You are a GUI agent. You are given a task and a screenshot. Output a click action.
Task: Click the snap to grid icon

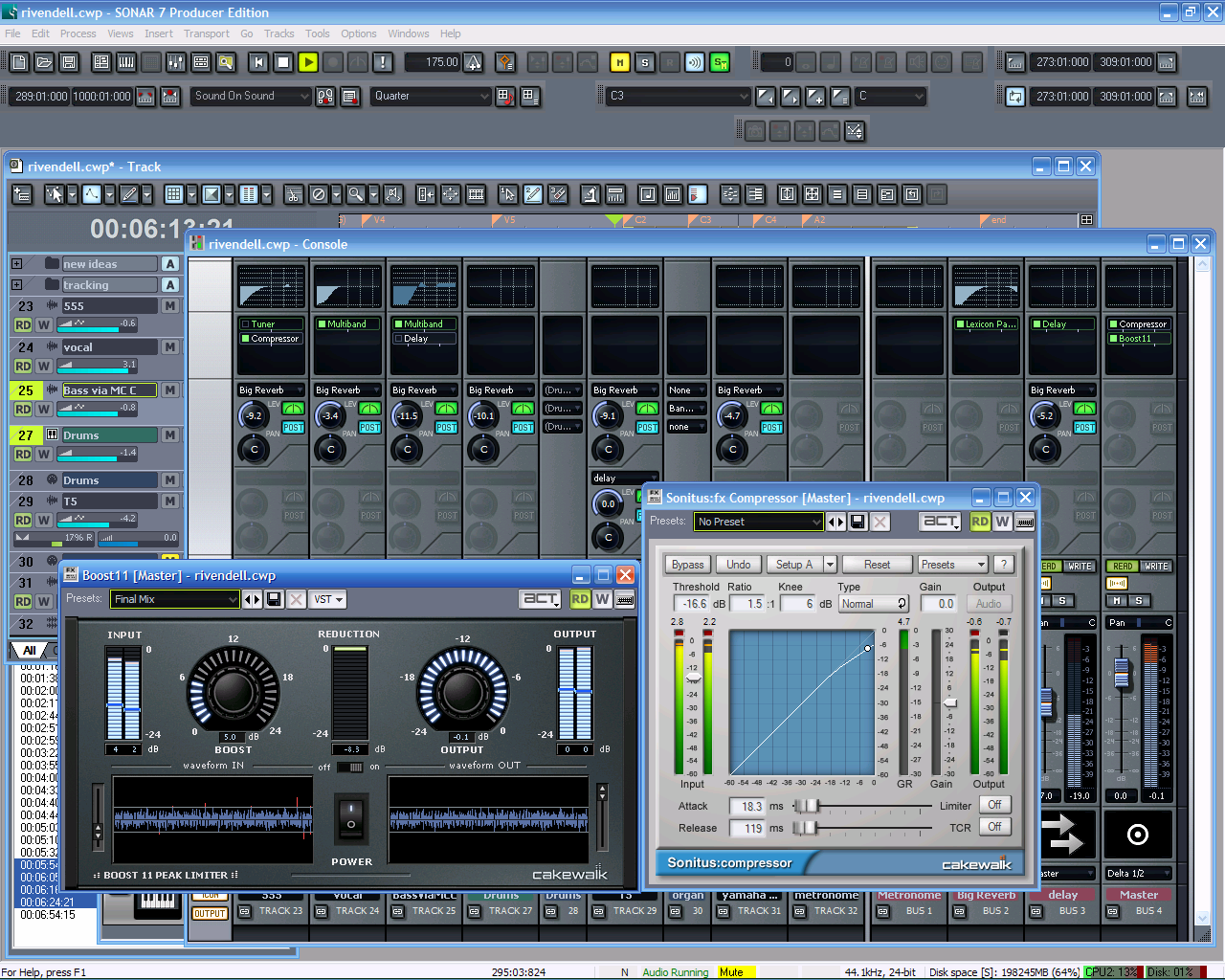point(173,194)
